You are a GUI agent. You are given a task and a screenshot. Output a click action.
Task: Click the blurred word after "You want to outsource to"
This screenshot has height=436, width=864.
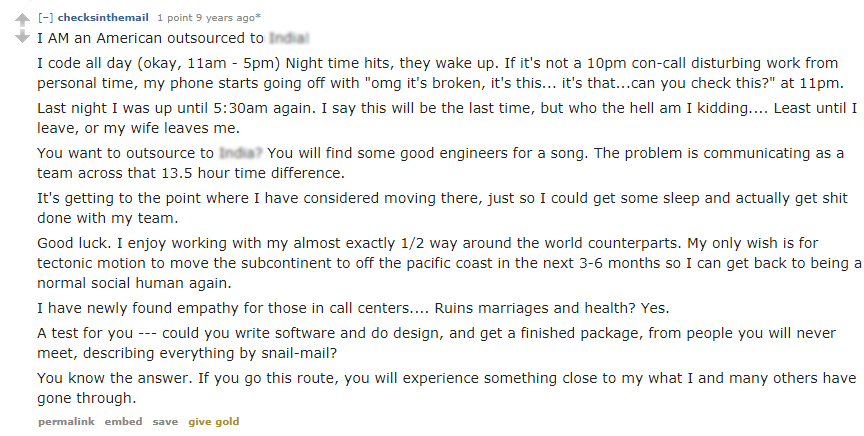[240, 153]
